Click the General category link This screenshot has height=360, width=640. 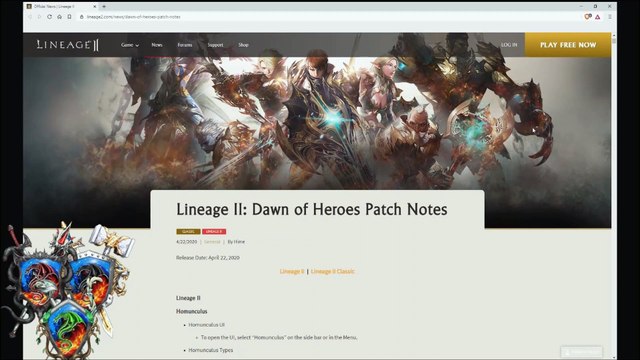pyautogui.click(x=212, y=242)
